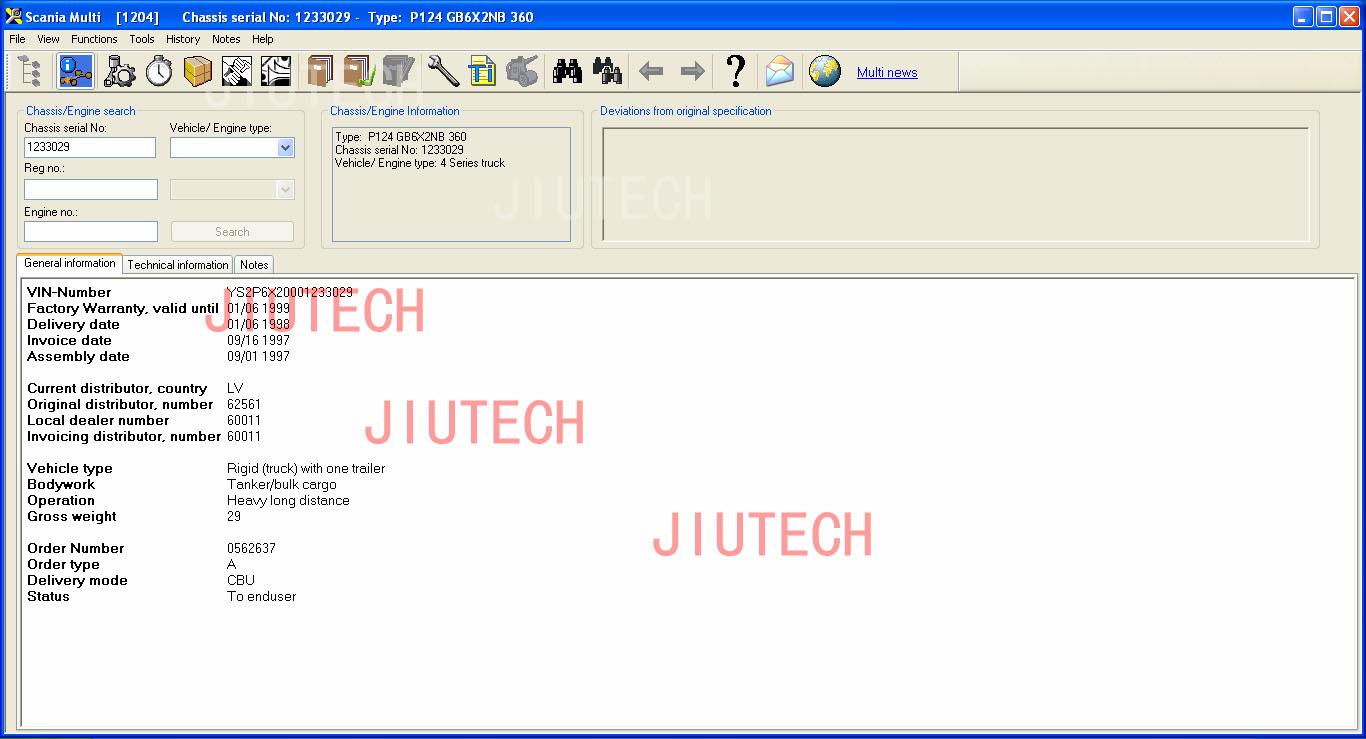Switch to the Technical information tab
Image resolution: width=1366 pixels, height=739 pixels.
tap(178, 265)
